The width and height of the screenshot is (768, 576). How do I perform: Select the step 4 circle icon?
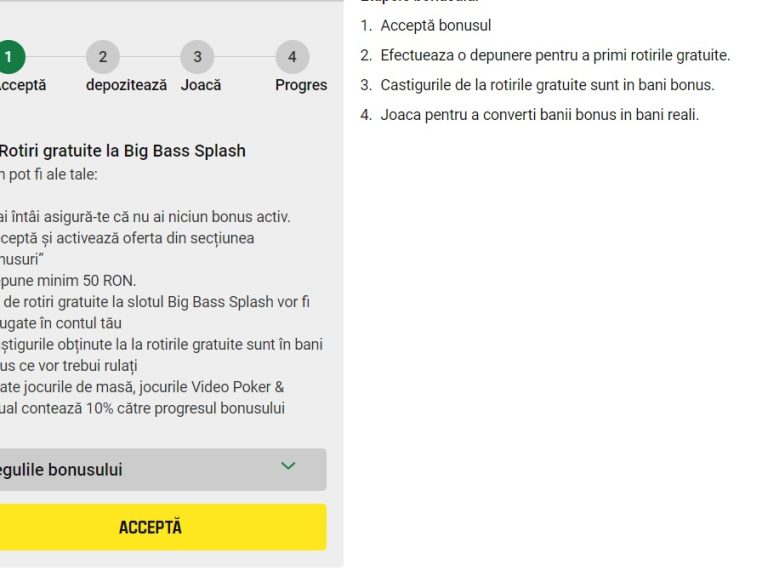click(x=292, y=57)
